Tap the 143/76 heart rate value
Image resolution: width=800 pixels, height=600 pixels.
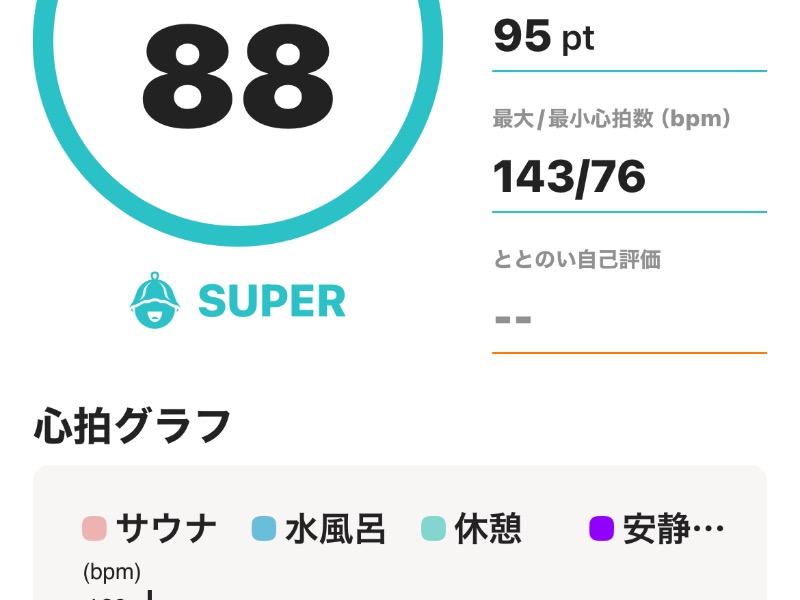(x=569, y=177)
